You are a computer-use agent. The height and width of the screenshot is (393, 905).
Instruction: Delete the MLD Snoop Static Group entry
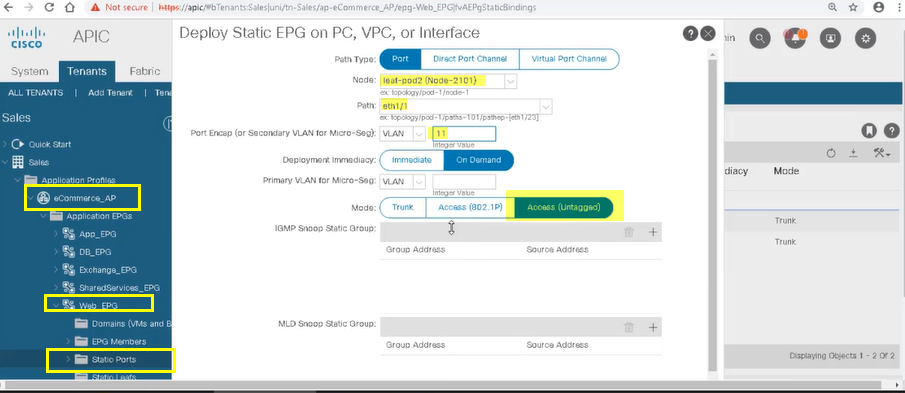[629, 327]
